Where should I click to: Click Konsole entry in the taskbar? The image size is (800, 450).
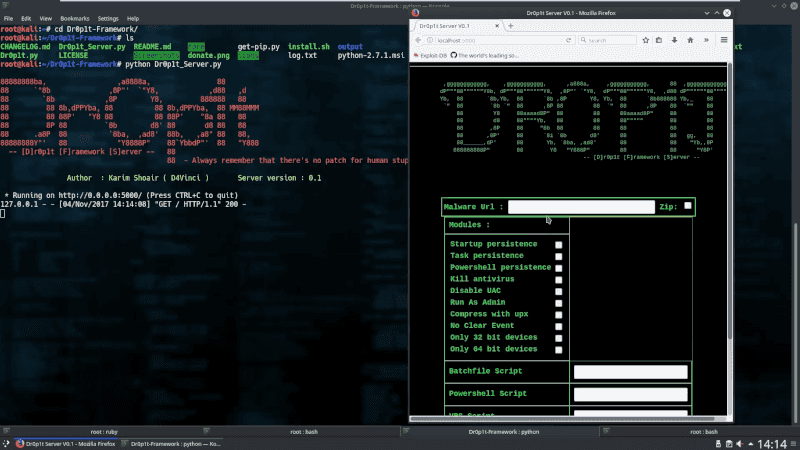point(171,444)
